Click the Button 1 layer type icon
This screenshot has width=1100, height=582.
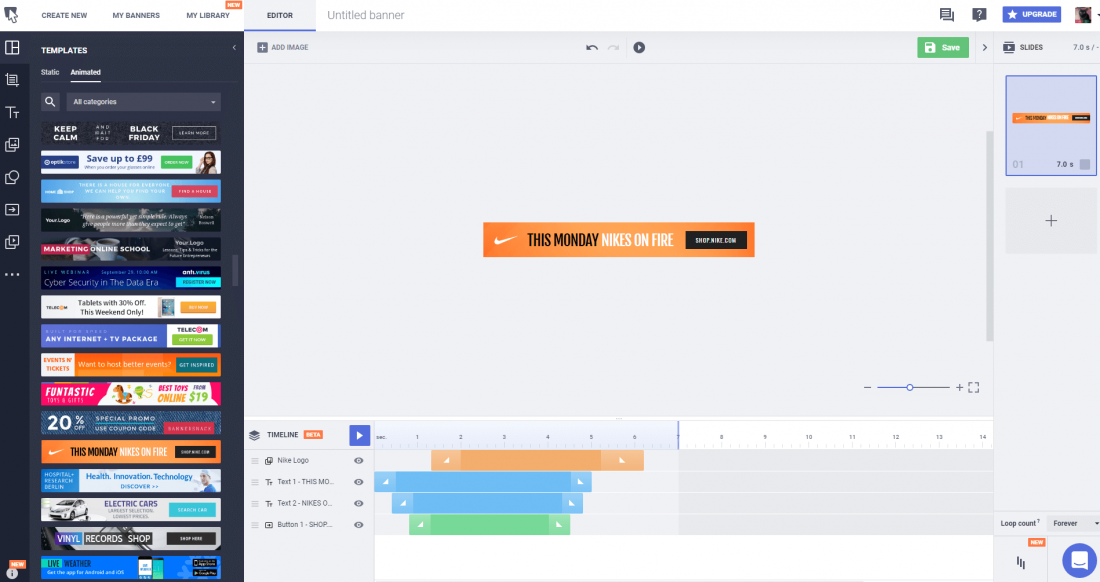(269, 525)
